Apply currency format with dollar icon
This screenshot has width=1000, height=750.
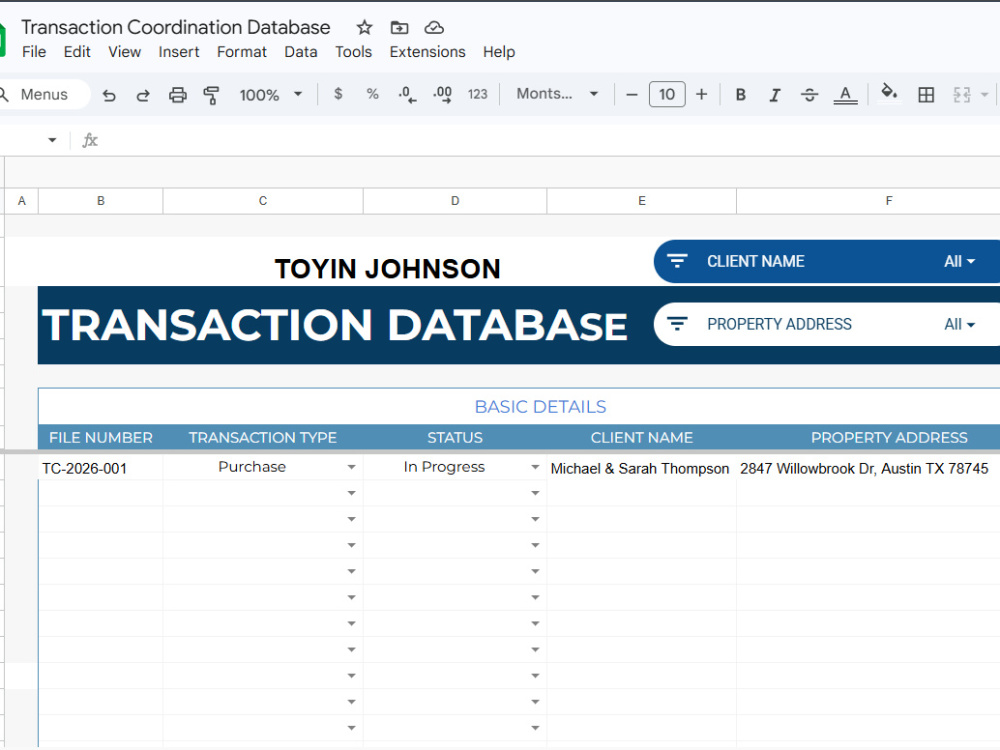[x=338, y=94]
